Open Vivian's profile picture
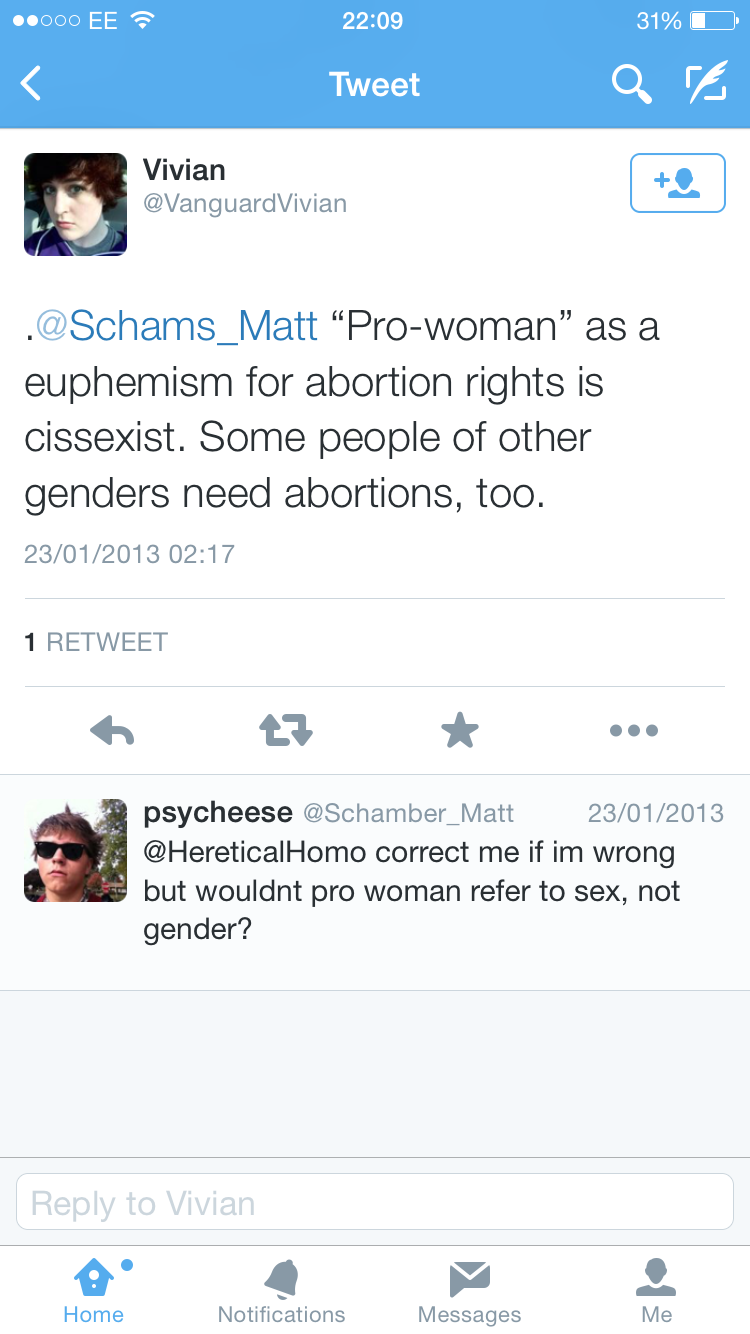 pos(76,205)
